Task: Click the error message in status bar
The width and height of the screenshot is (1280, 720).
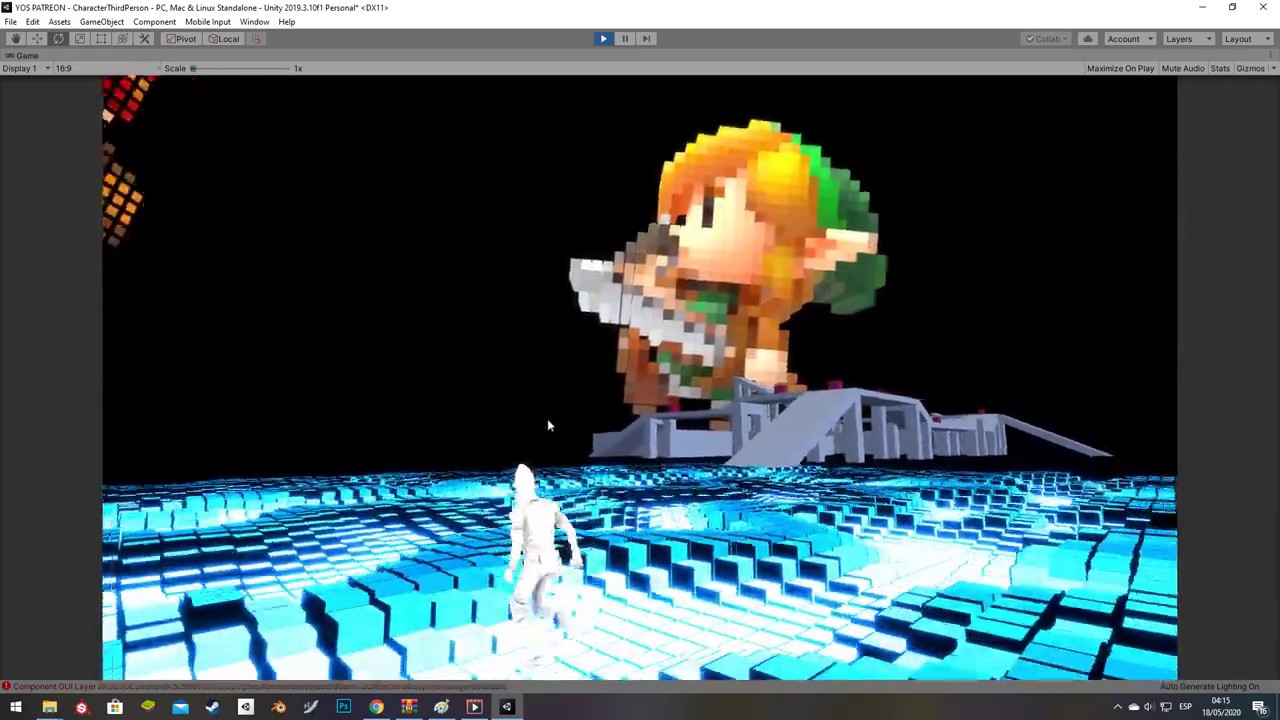Action: pyautogui.click(x=258, y=686)
